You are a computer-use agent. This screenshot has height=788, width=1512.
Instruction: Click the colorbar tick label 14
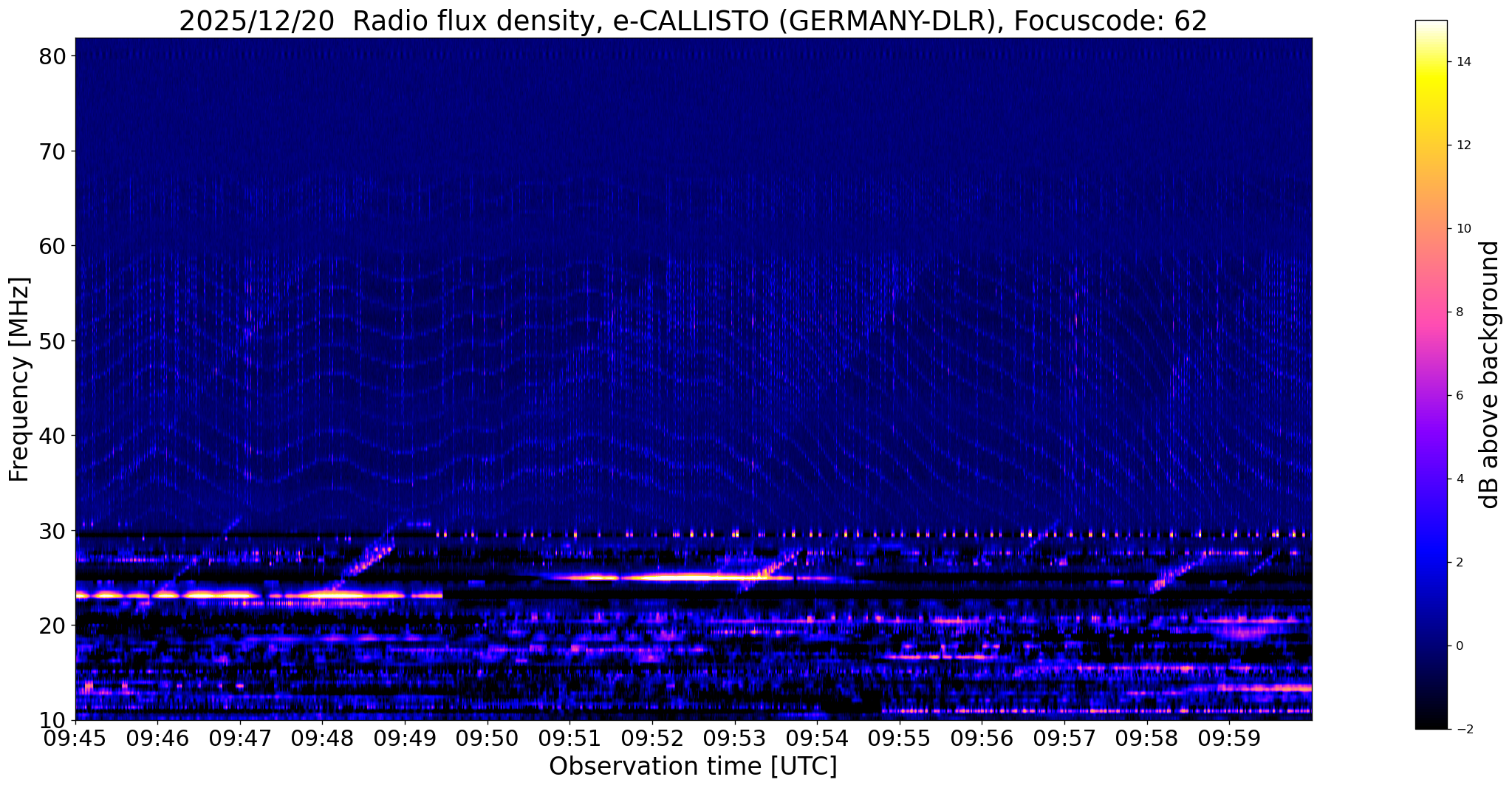tap(1463, 62)
